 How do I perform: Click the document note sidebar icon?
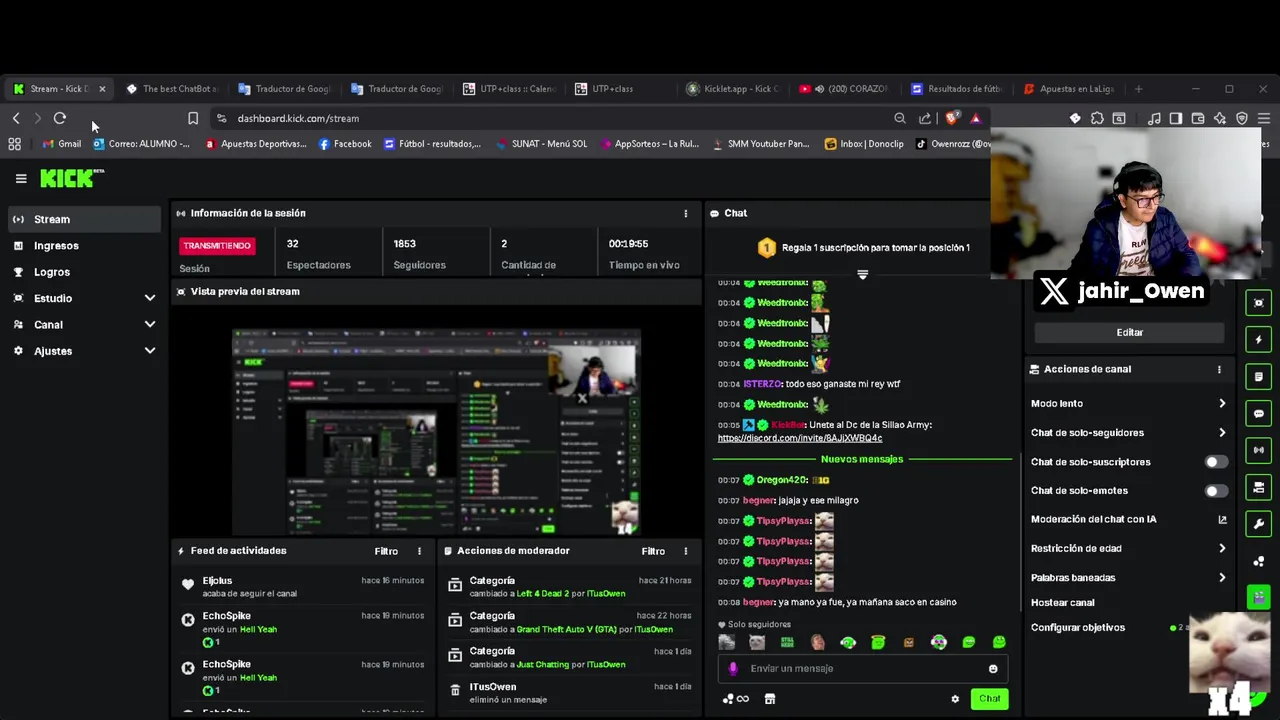[x=1259, y=377]
